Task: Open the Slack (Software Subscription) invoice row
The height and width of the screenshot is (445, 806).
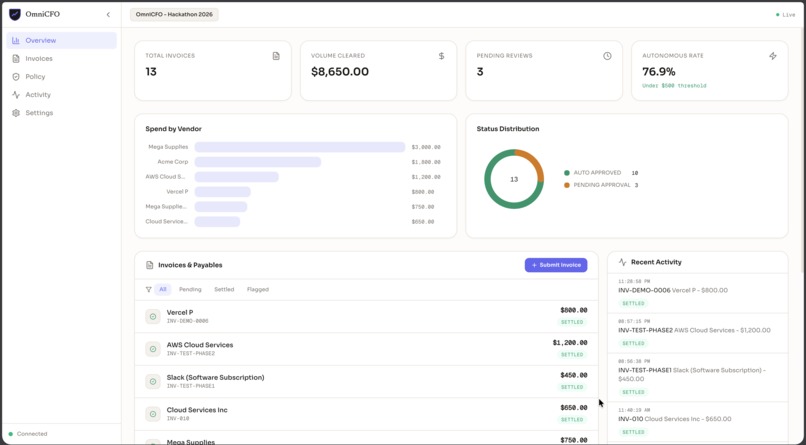Action: click(x=367, y=381)
